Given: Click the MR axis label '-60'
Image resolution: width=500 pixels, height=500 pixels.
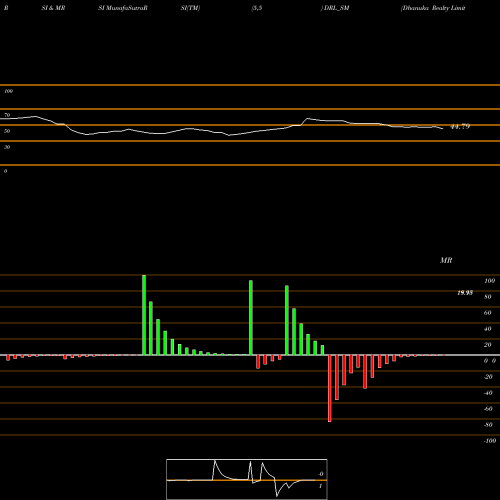Looking at the screenshot, I should pyautogui.click(x=488, y=409).
